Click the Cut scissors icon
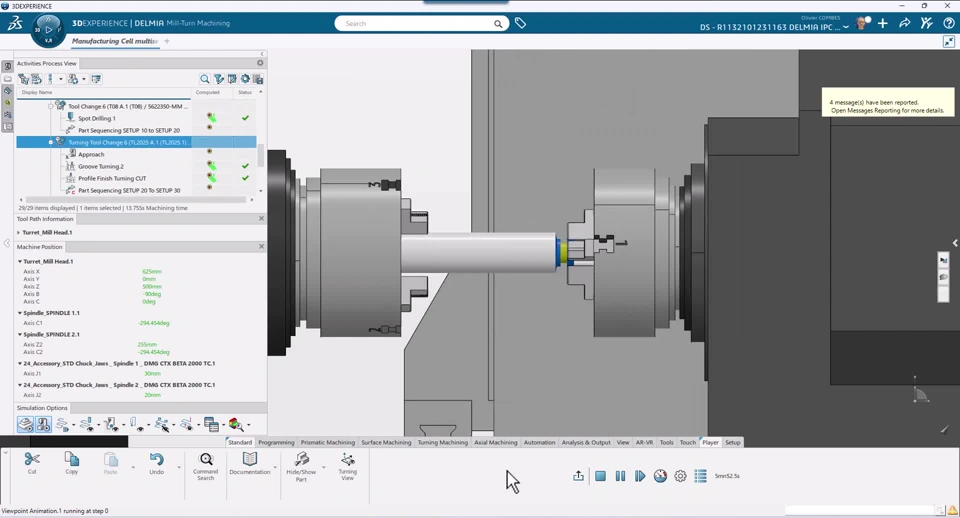 [x=32, y=460]
